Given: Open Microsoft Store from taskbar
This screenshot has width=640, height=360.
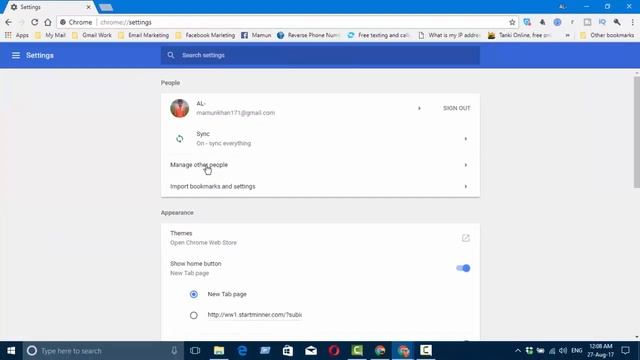Looking at the screenshot, I should [x=288, y=351].
